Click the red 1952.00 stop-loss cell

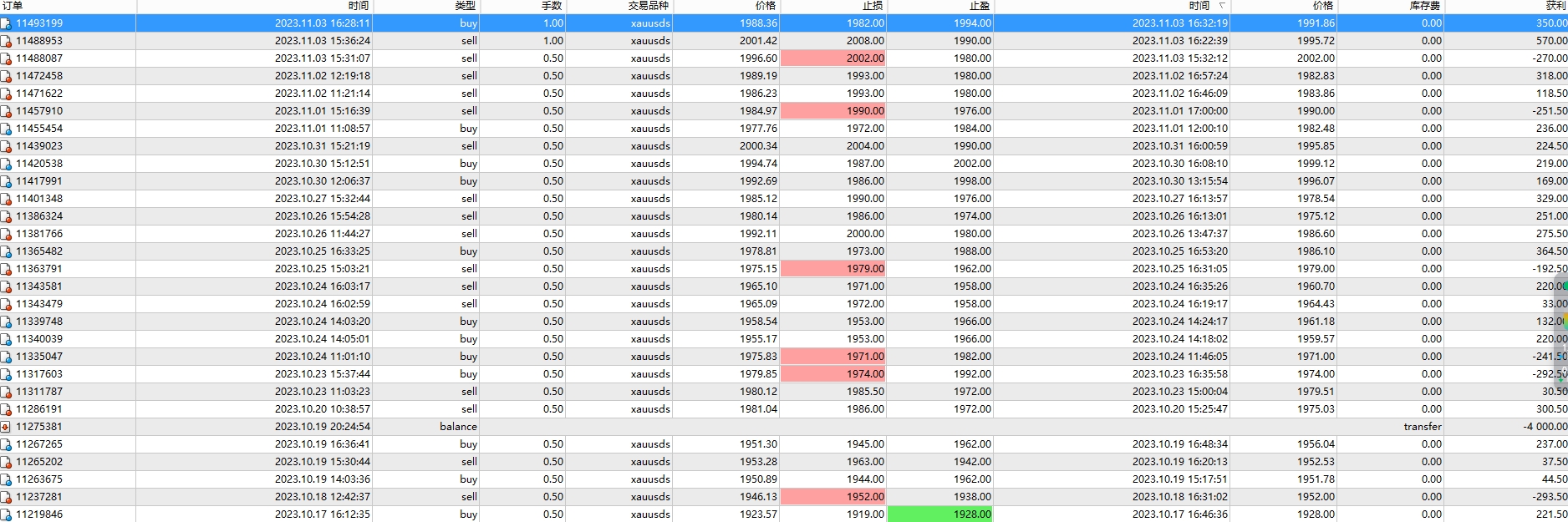(833, 497)
